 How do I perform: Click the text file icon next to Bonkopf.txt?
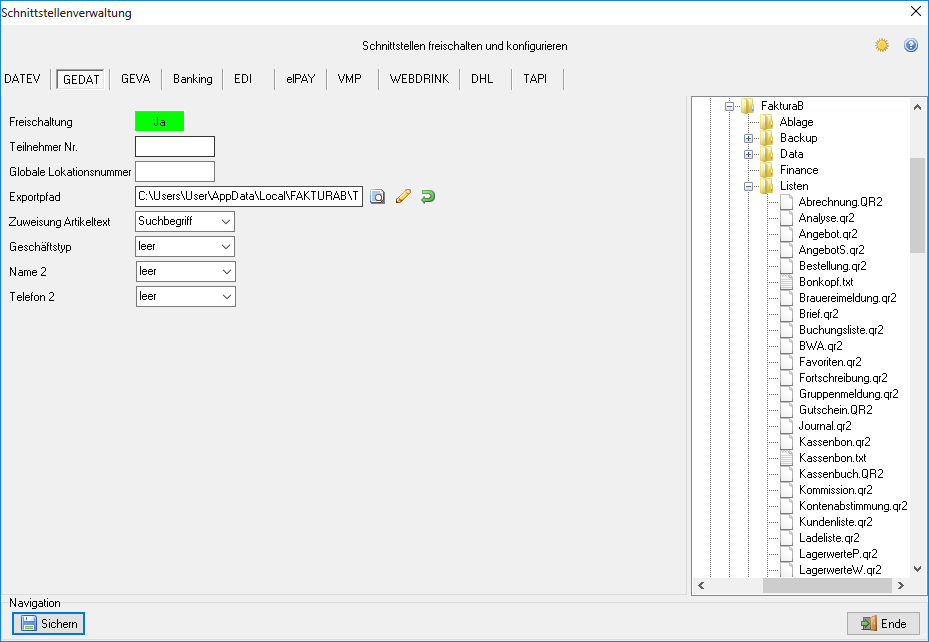(786, 282)
